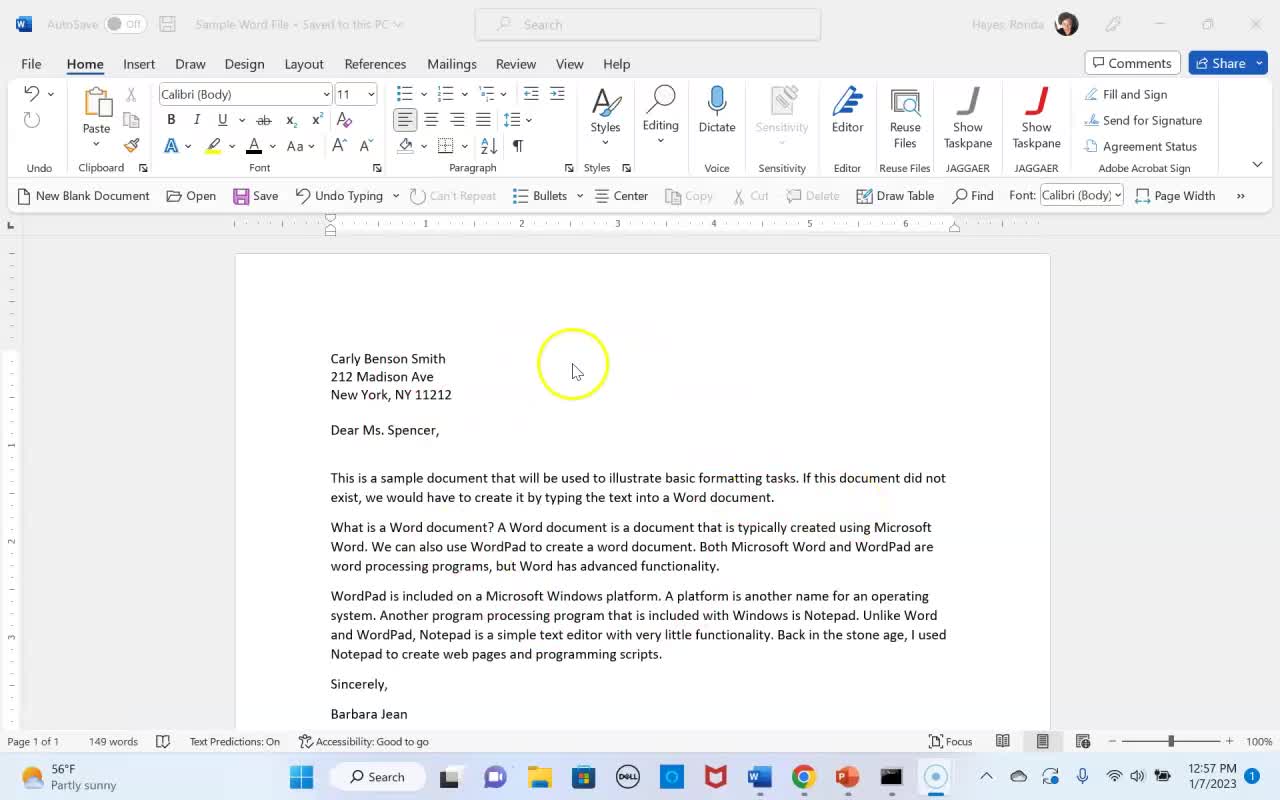Open Text Effects and Typography

tap(171, 146)
